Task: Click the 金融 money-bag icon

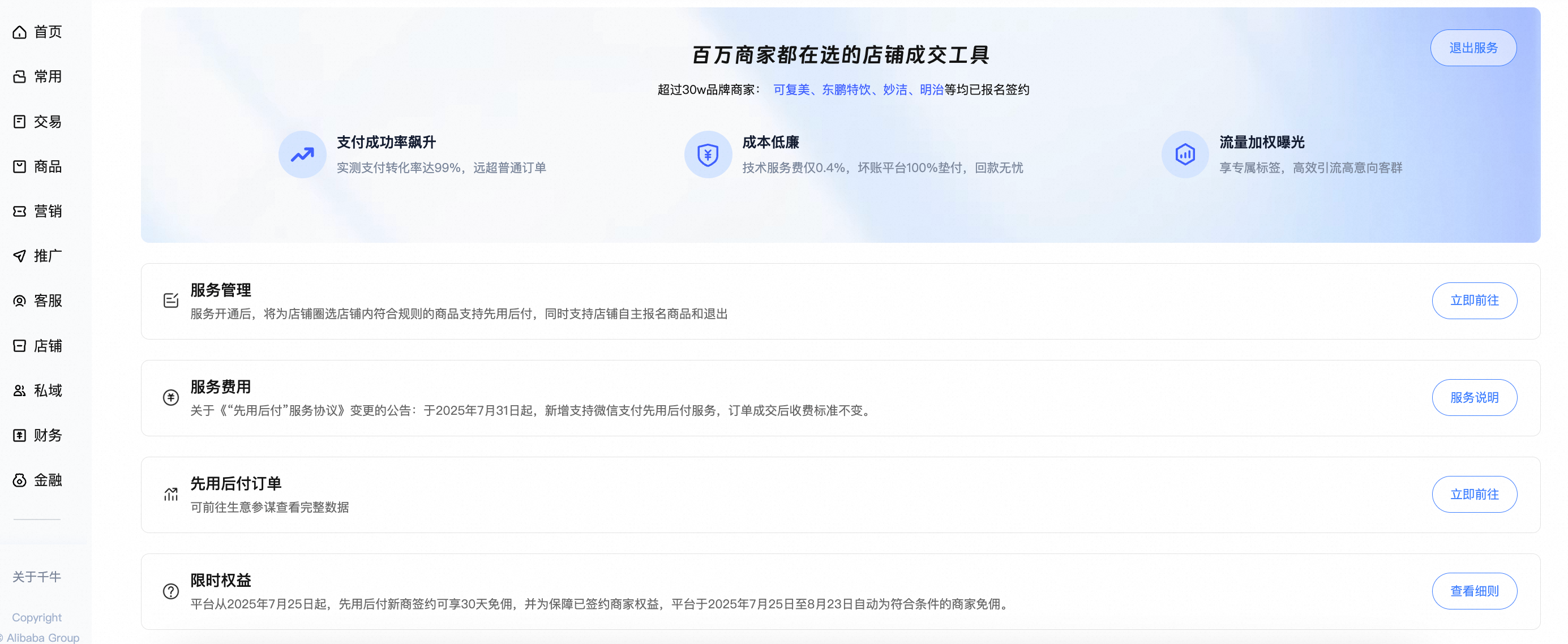Action: coord(19,480)
